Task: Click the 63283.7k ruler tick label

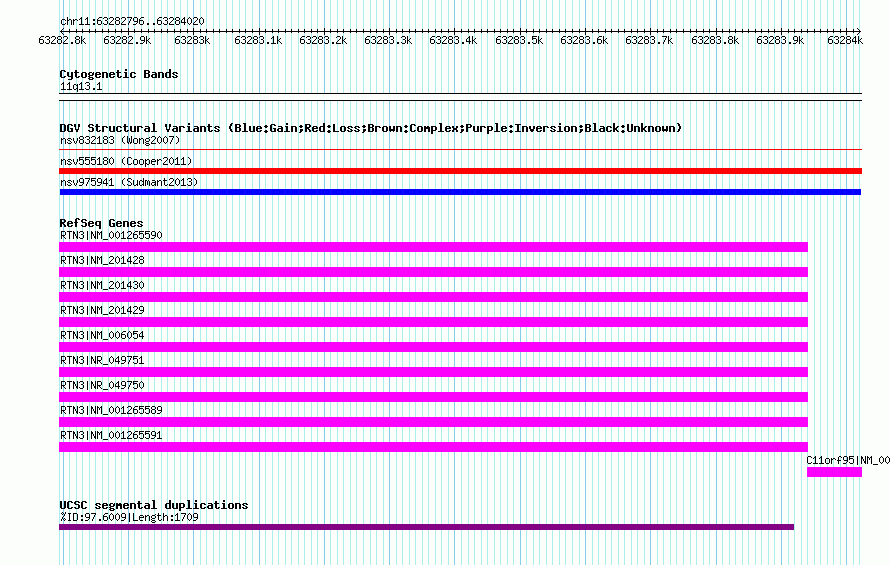Action: click(649, 40)
